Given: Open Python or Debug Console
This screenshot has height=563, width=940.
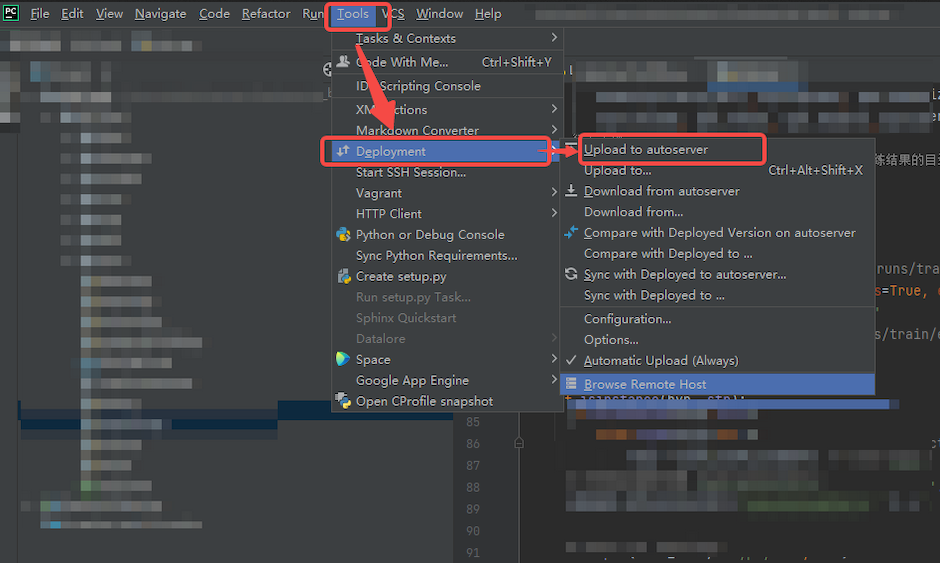Looking at the screenshot, I should click(x=447, y=234).
